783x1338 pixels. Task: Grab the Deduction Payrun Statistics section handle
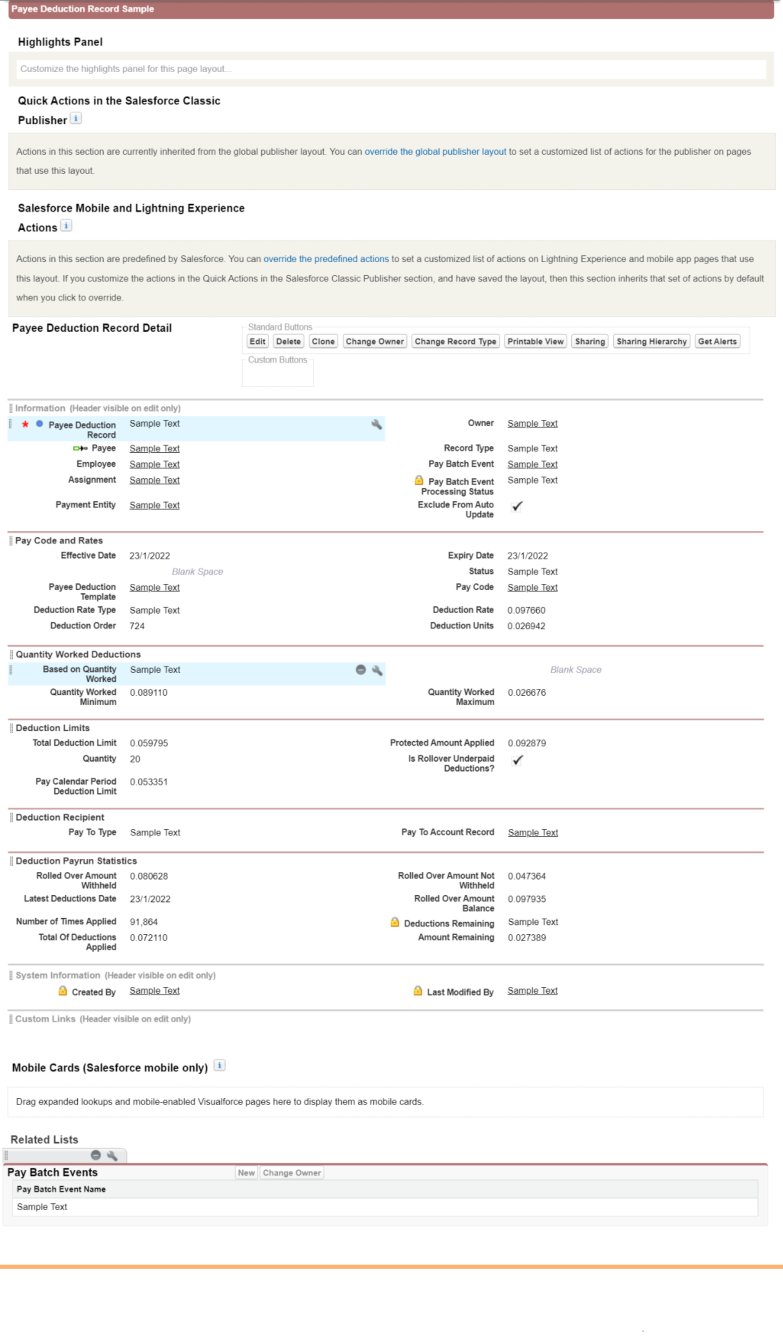click(11, 861)
